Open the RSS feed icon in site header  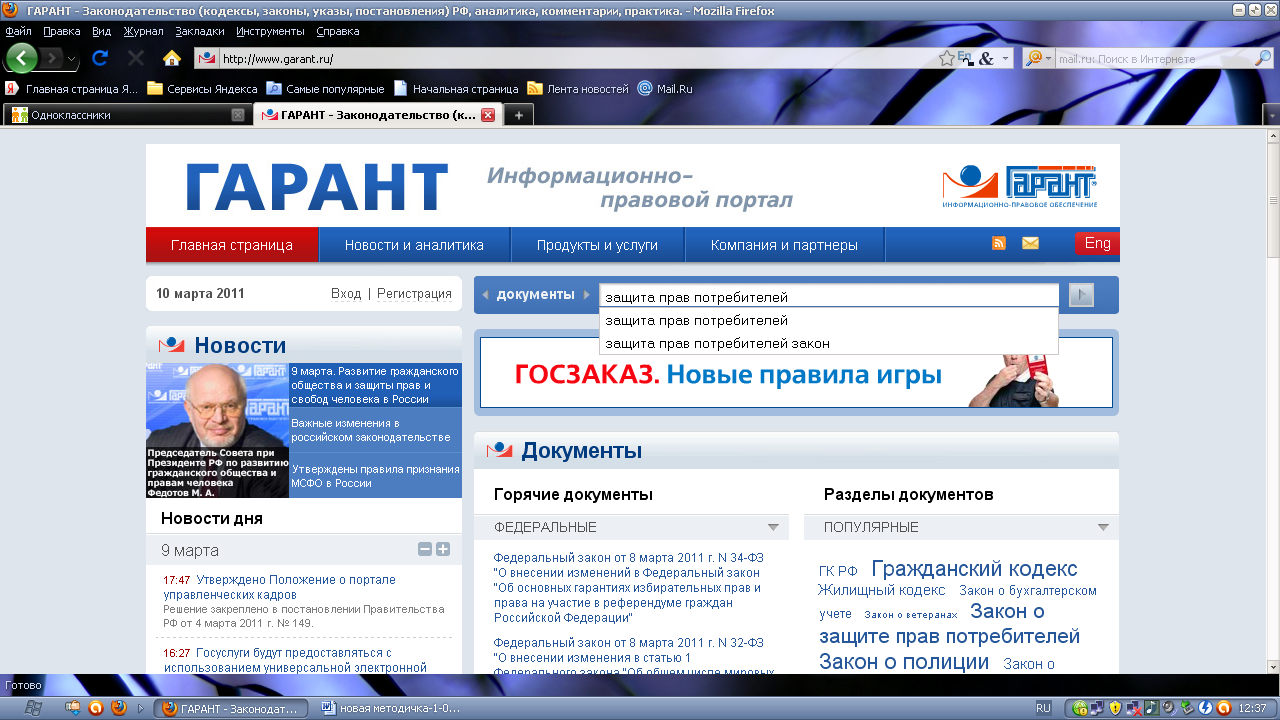tap(998, 243)
